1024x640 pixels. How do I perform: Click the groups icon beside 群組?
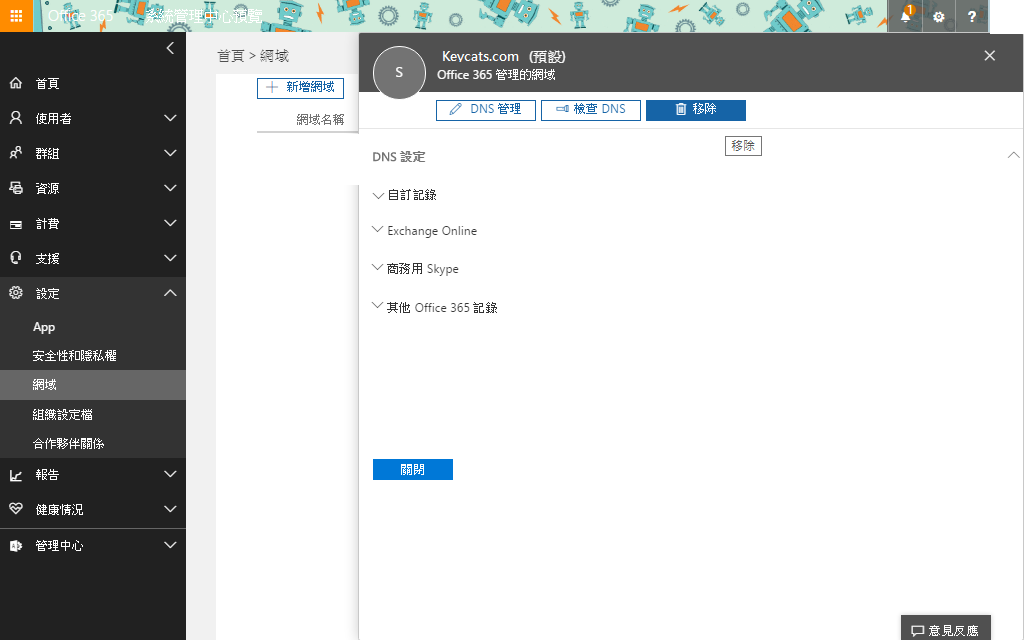pyautogui.click(x=16, y=153)
